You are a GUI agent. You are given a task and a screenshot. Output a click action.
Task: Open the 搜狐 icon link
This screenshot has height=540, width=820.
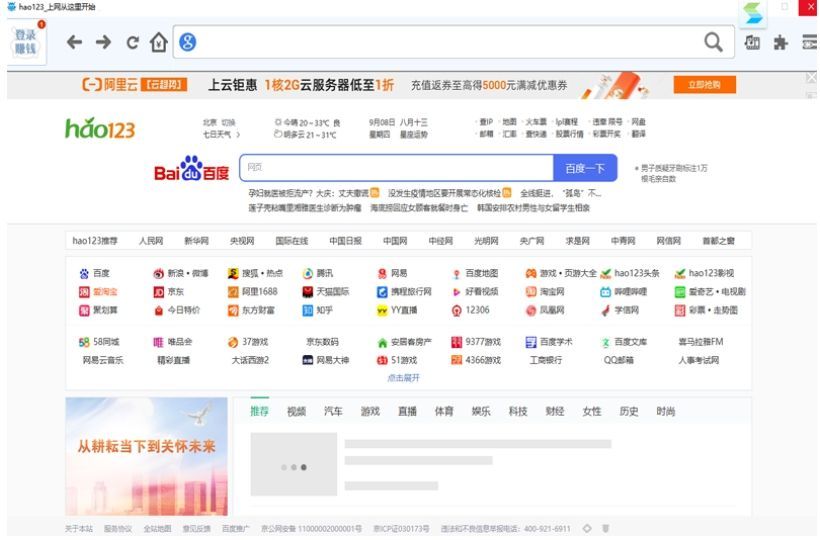(233, 273)
